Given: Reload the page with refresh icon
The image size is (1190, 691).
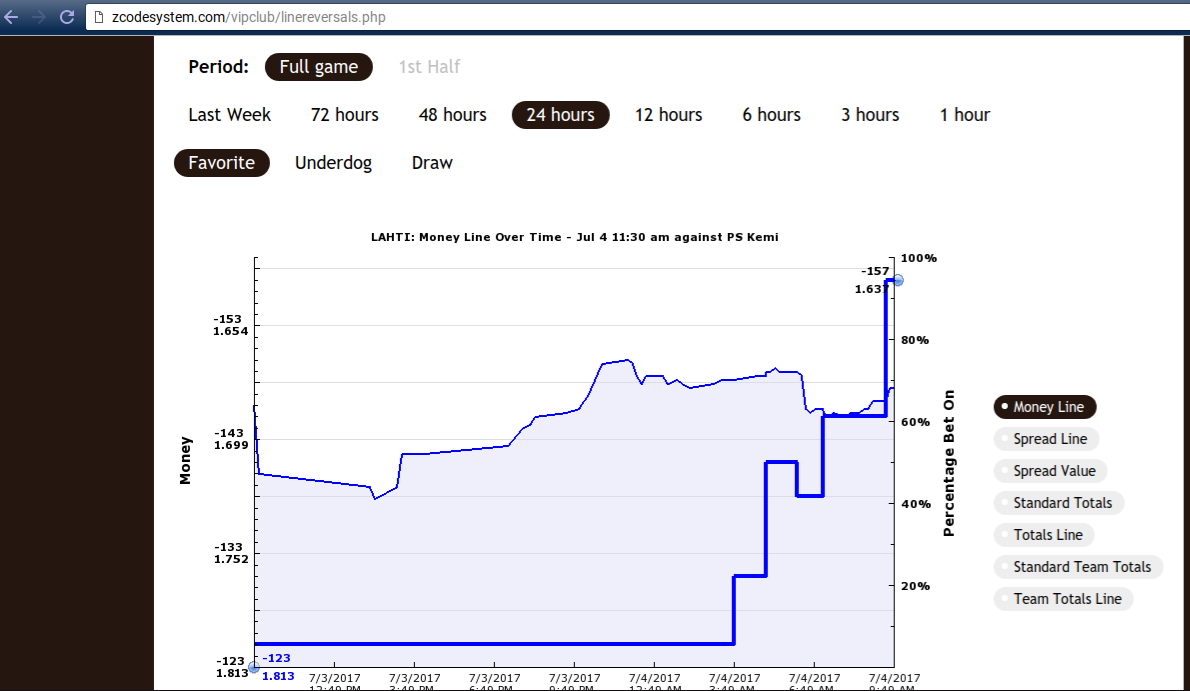Looking at the screenshot, I should point(67,17).
